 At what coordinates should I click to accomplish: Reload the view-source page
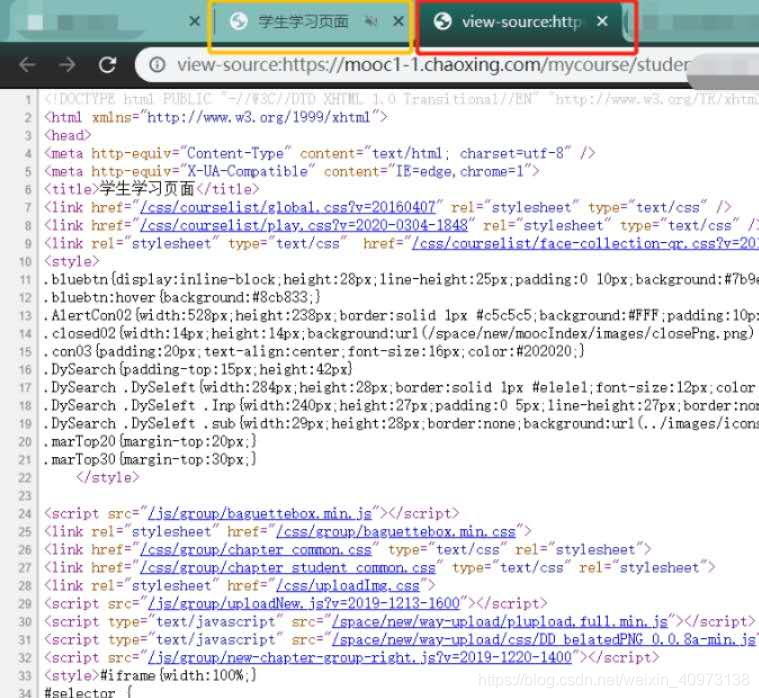(107, 64)
